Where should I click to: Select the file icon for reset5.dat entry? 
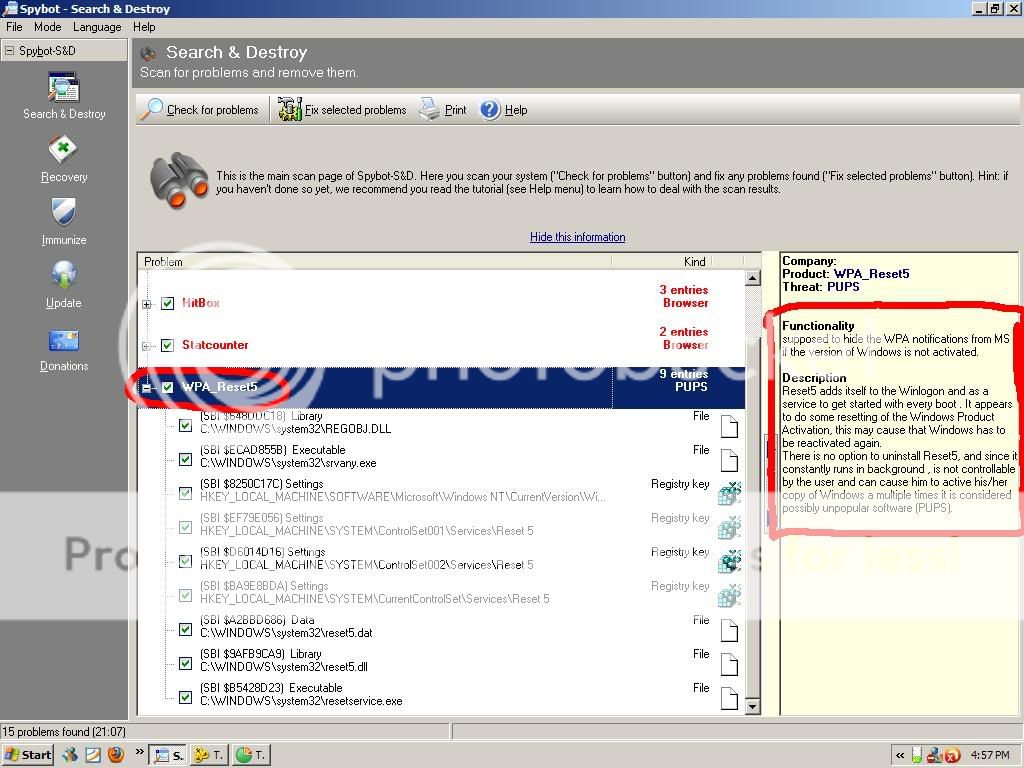pos(729,630)
